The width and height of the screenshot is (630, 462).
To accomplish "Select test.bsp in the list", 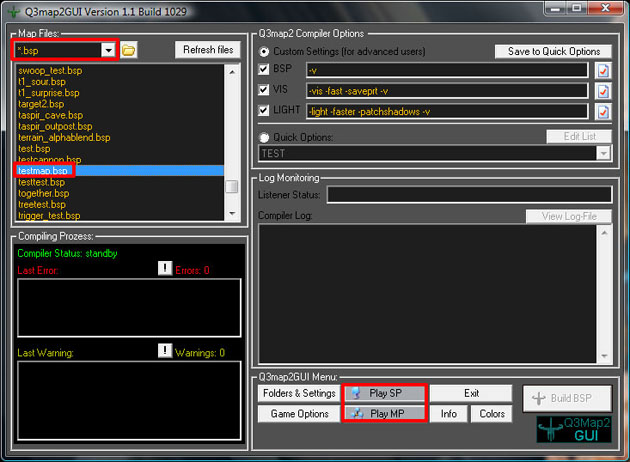I will tap(34, 149).
